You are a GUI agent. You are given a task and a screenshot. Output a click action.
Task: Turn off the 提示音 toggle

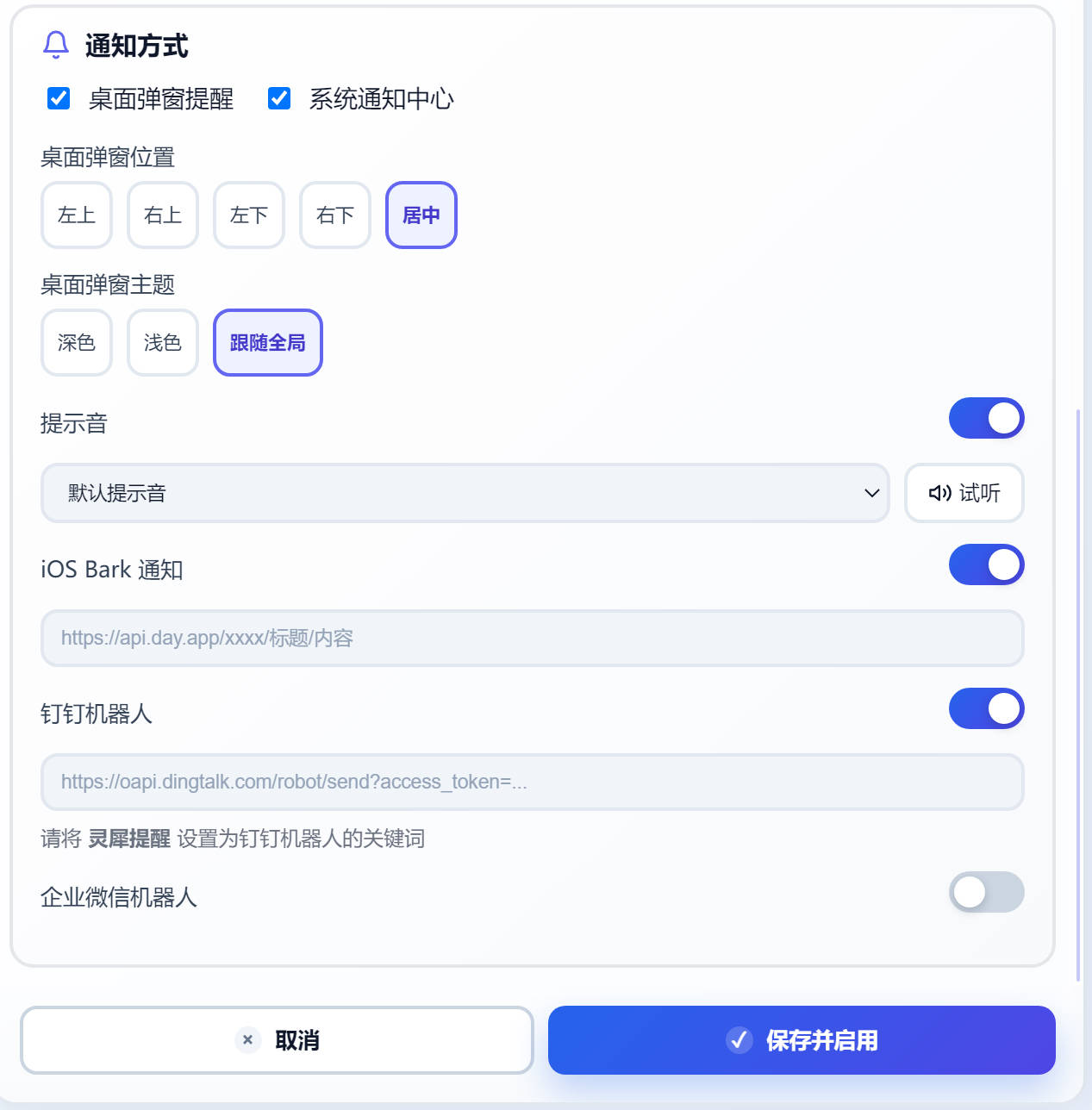[986, 418]
